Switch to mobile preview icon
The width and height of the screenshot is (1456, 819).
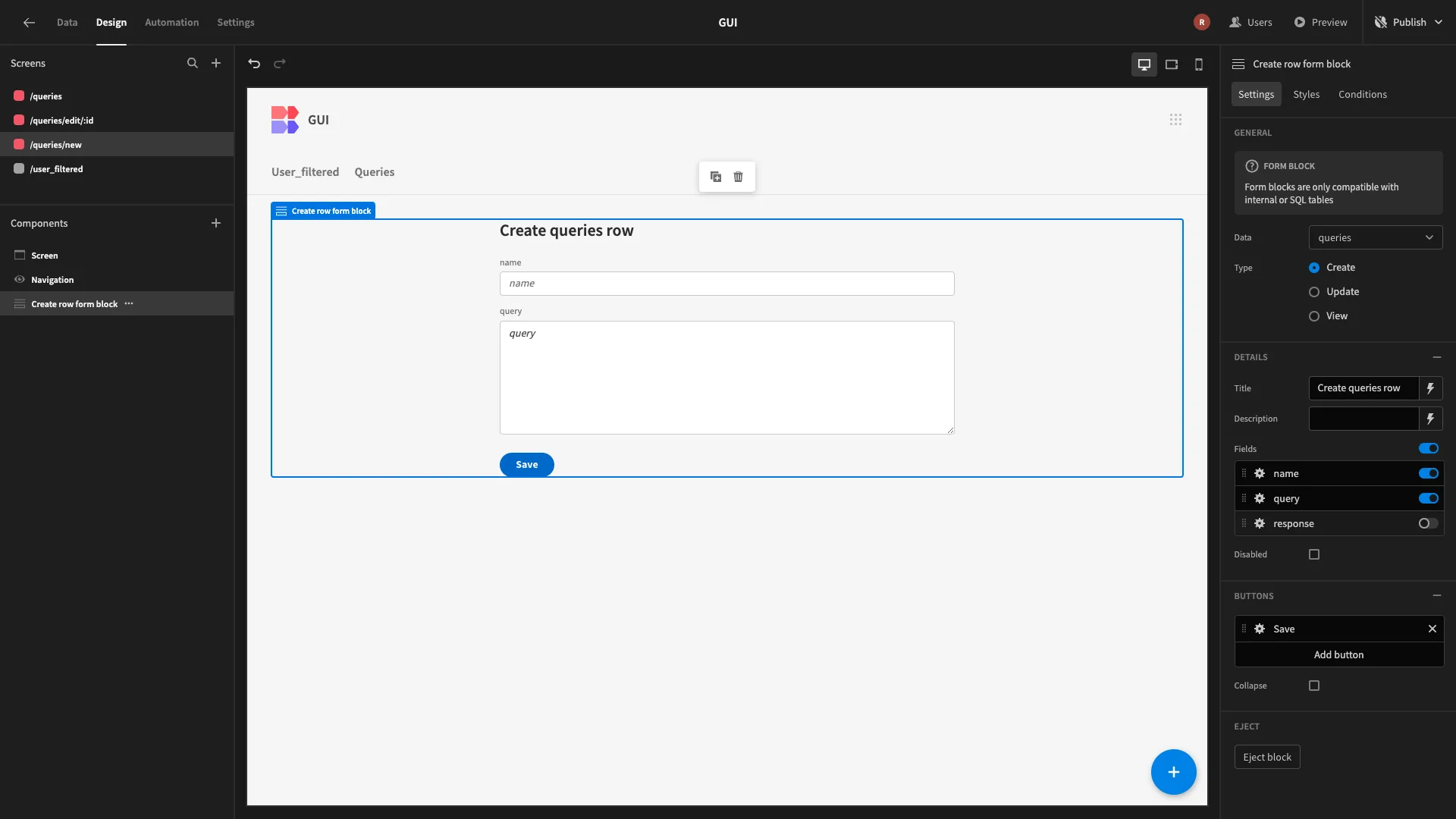click(x=1199, y=64)
